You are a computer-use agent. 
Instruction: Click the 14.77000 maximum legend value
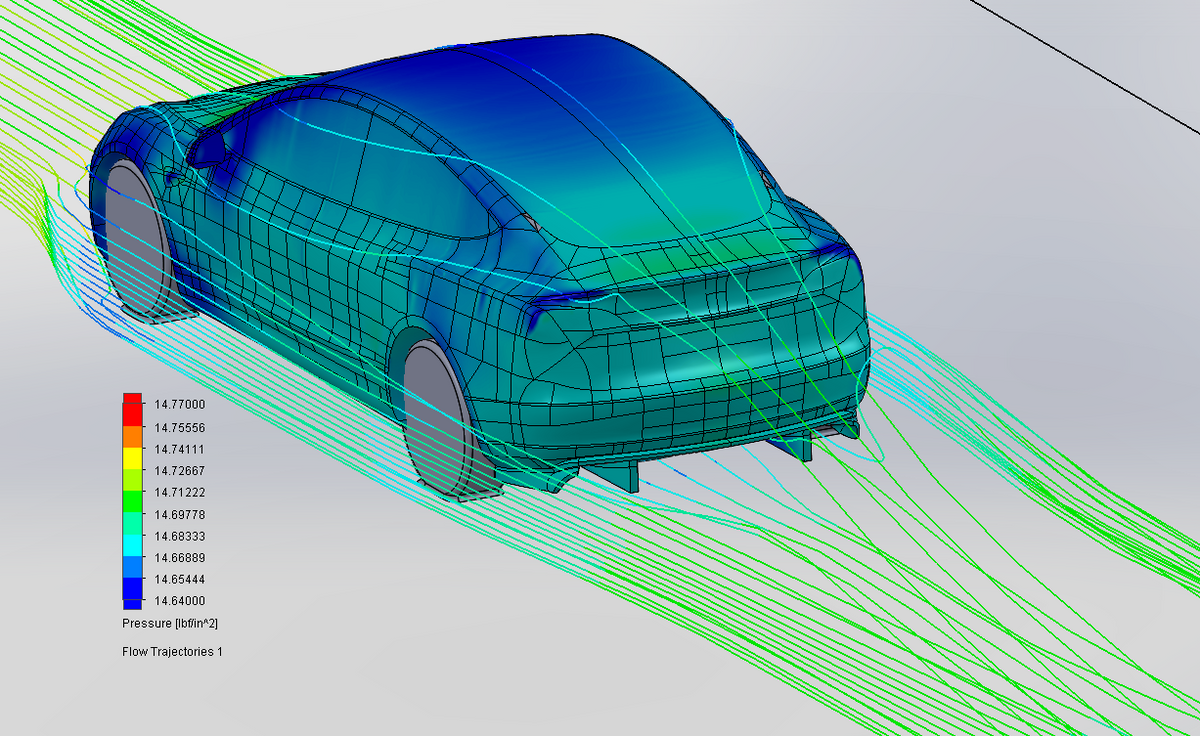pos(179,405)
